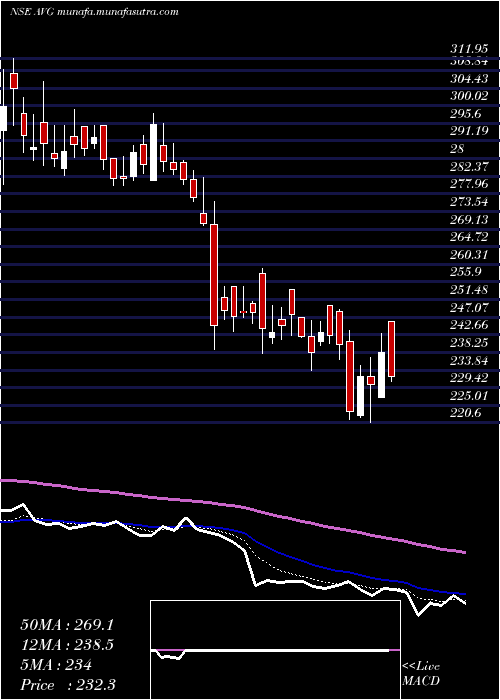Click the large red candlestick dropping from 265

pyautogui.click(x=214, y=275)
